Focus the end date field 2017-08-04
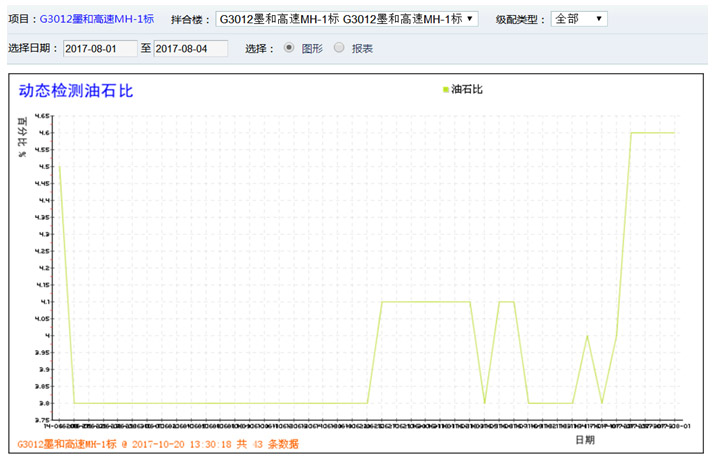Screen dimensions: 714x467 190,48
